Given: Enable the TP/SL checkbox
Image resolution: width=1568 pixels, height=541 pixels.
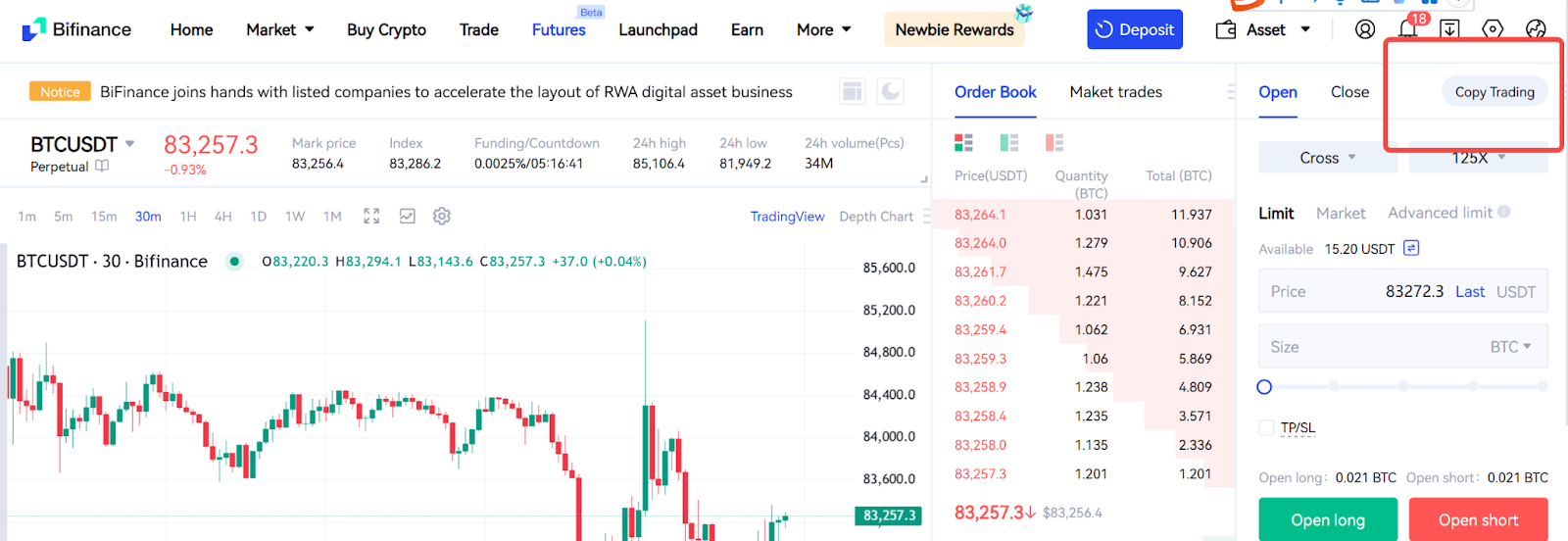Looking at the screenshot, I should [x=1266, y=427].
